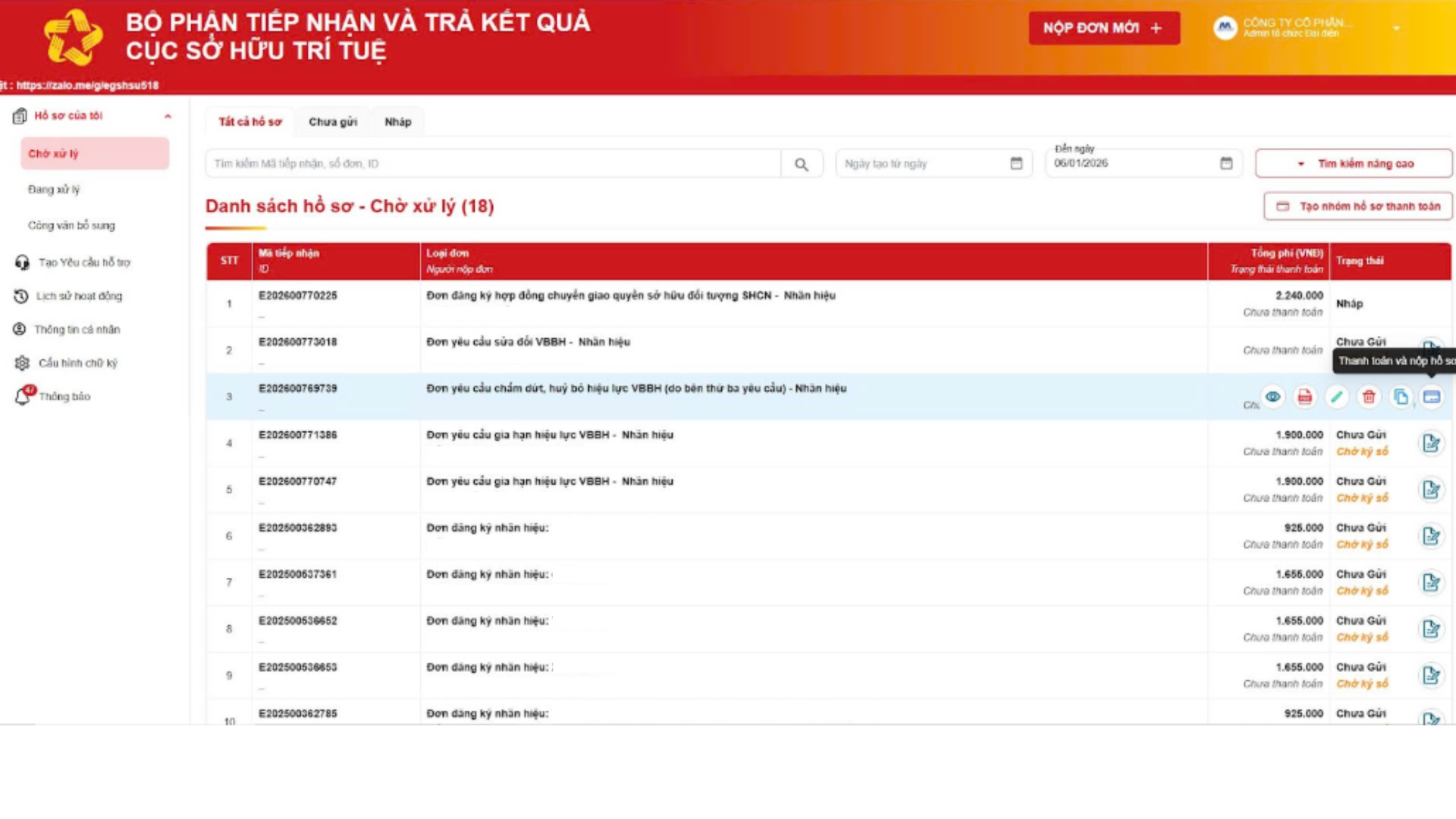Click the NỘP ĐƠN MỚI button

[x=1103, y=28]
